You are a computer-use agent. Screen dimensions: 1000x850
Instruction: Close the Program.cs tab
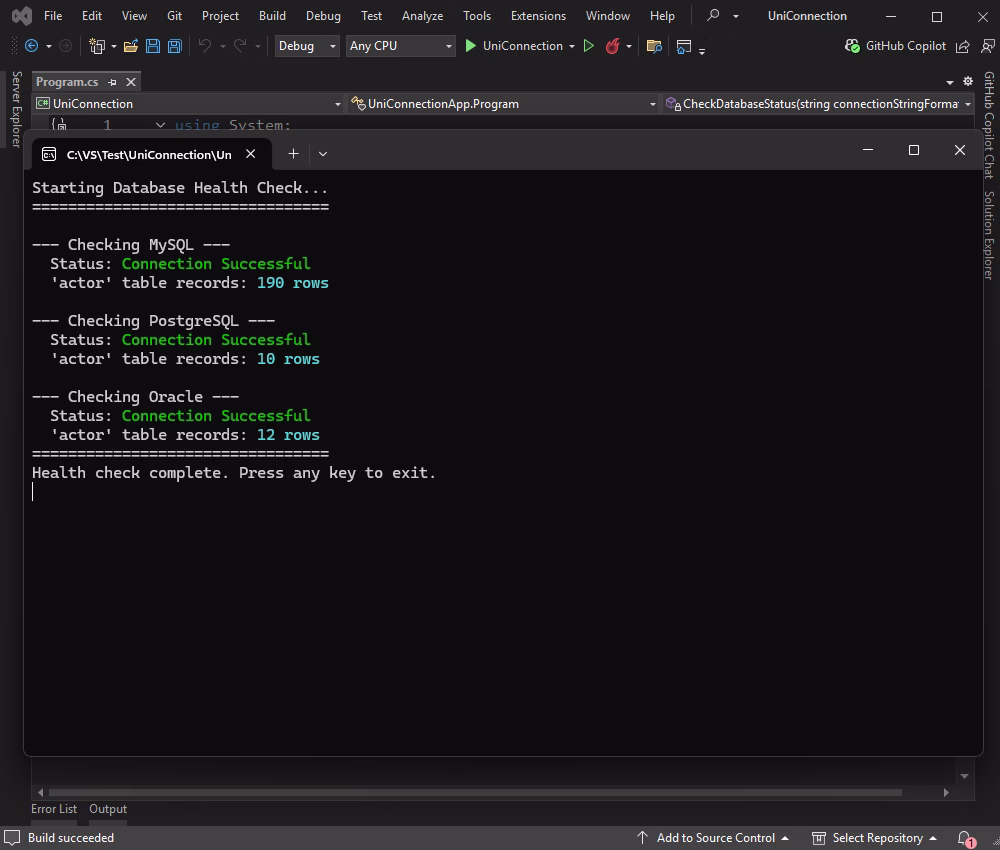point(131,82)
